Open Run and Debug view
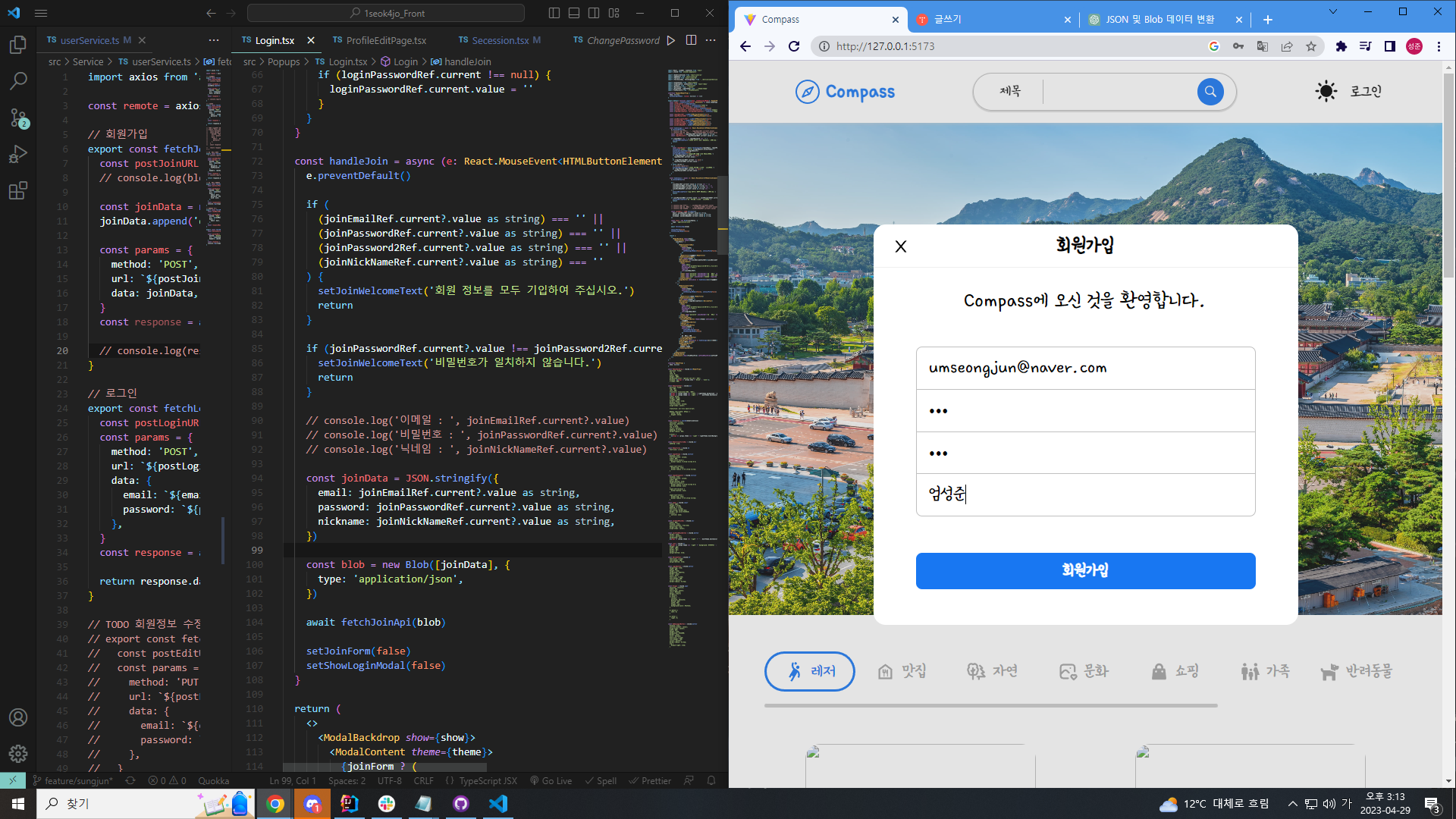This screenshot has height=819, width=1456. [x=18, y=154]
